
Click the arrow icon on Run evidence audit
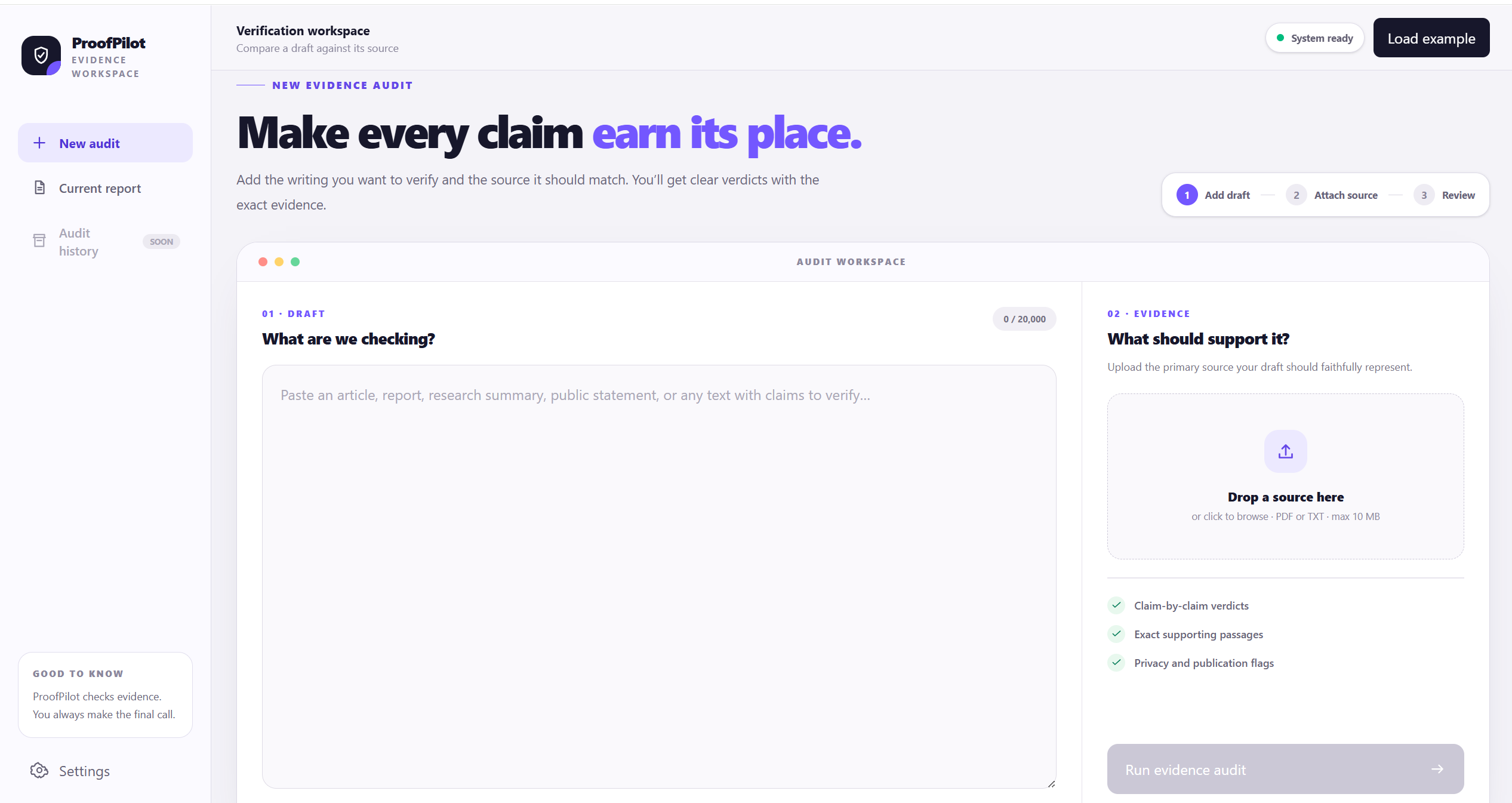click(1437, 769)
